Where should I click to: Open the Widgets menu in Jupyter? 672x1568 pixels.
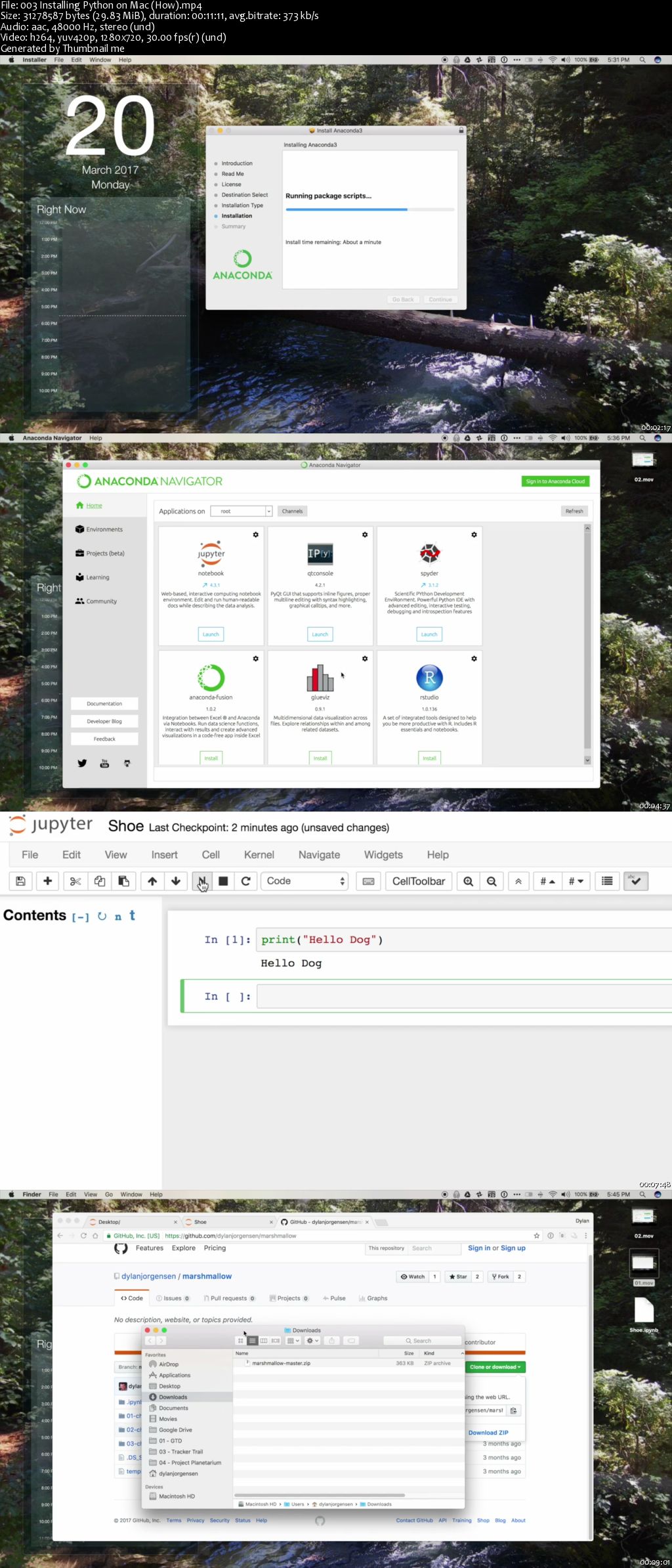383,855
